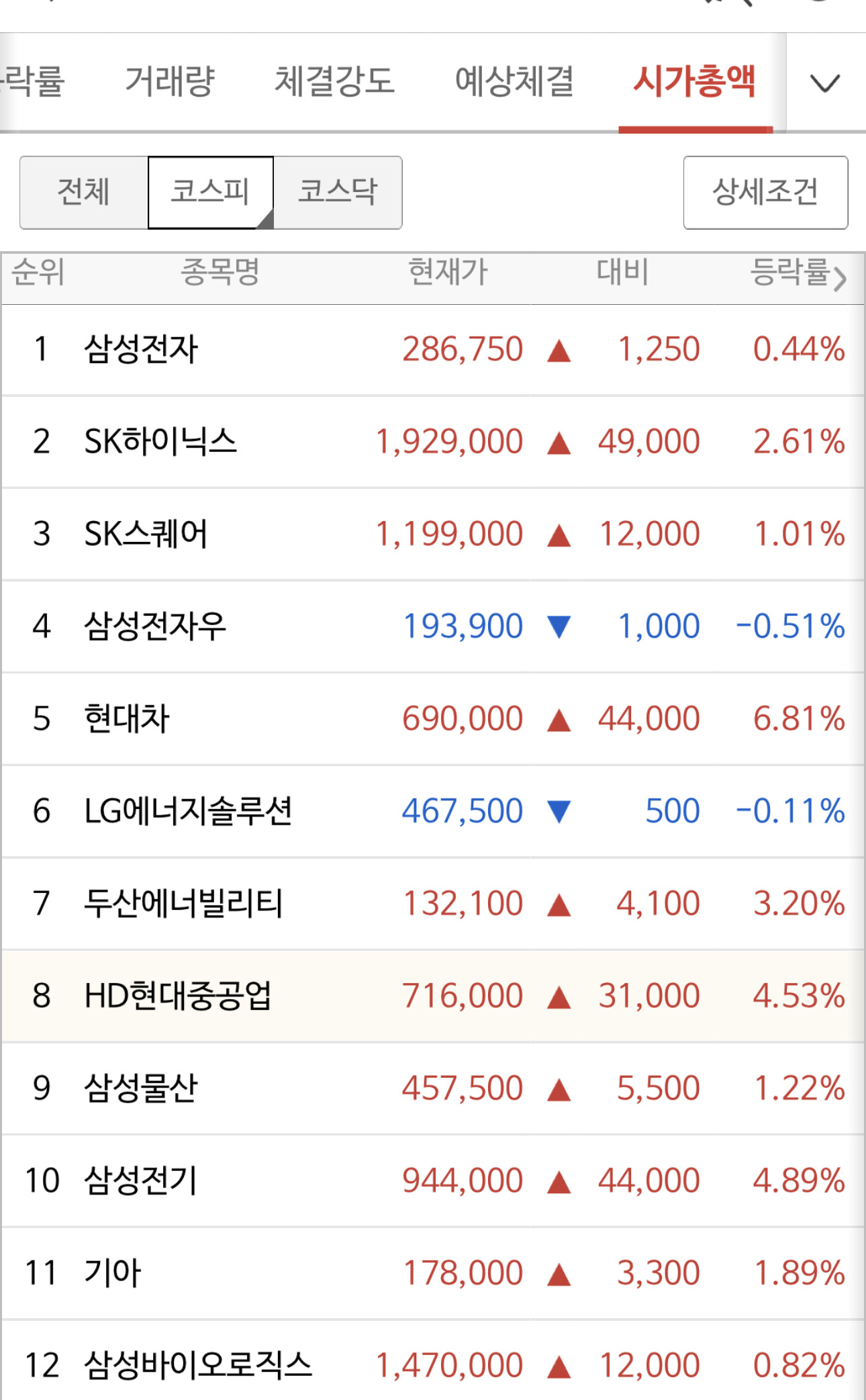
Task: Click the up triangle icon for 삼성전자
Action: pyautogui.click(x=559, y=351)
